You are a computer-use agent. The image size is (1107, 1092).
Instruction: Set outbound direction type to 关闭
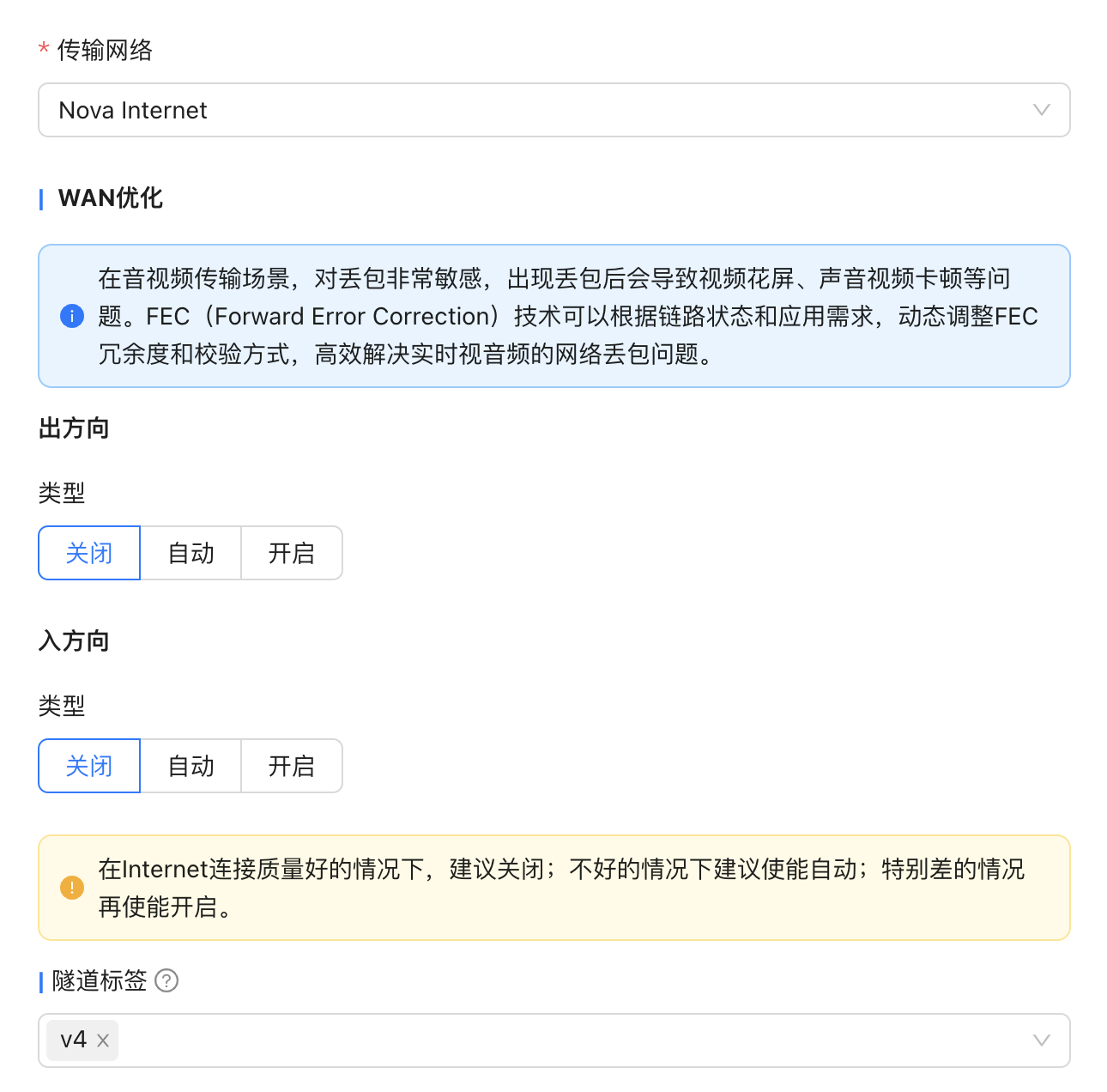coord(89,553)
